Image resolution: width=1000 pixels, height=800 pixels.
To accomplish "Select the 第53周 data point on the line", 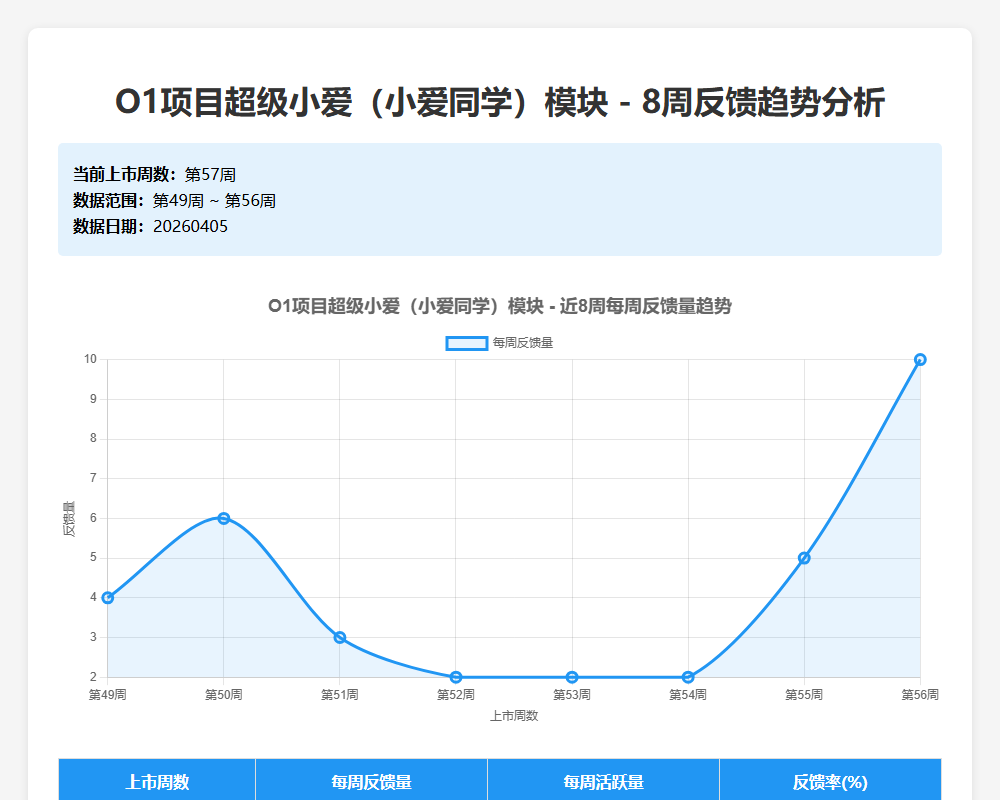I will [x=572, y=677].
